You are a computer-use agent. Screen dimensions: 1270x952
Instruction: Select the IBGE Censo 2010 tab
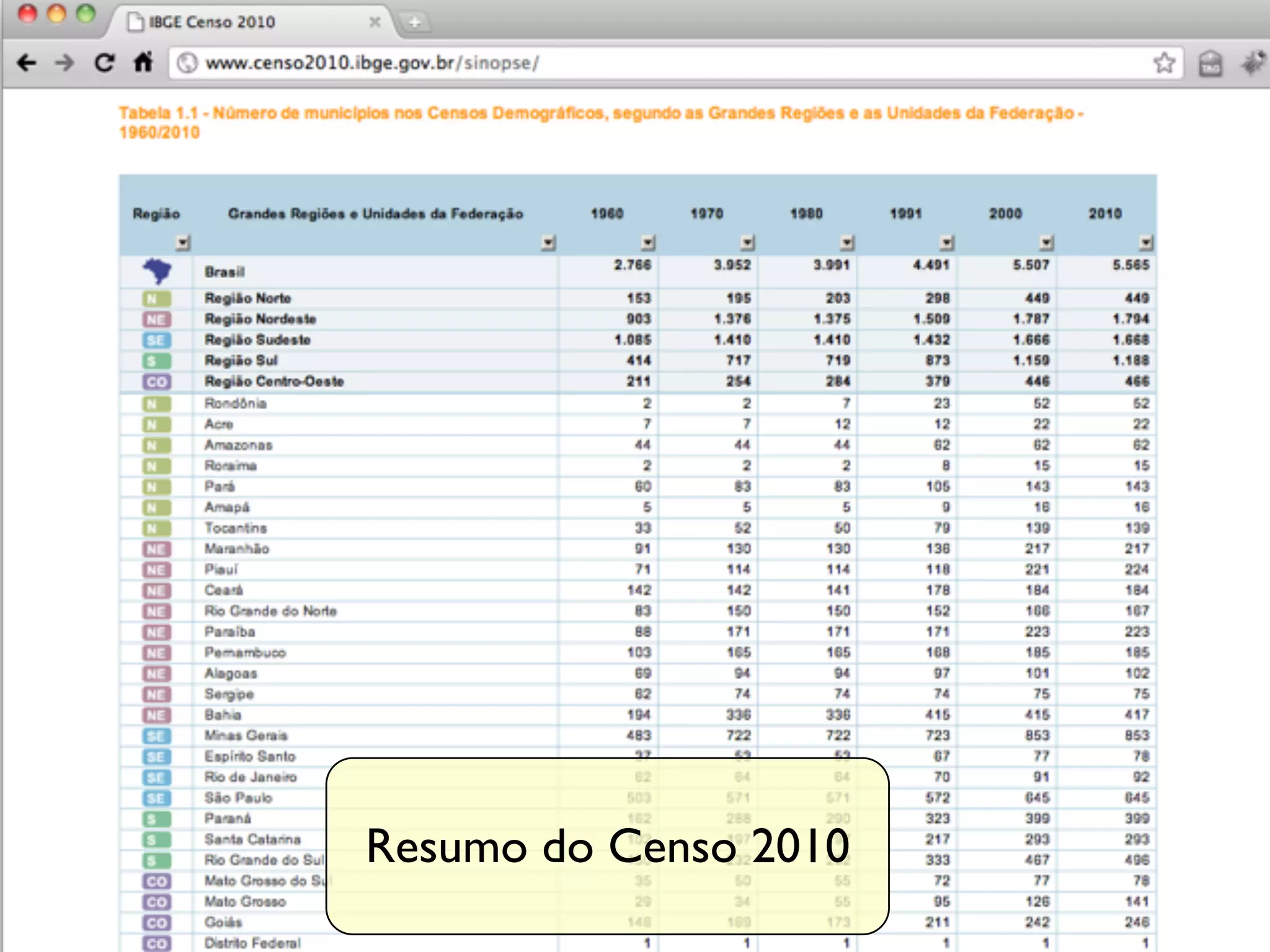click(248, 22)
